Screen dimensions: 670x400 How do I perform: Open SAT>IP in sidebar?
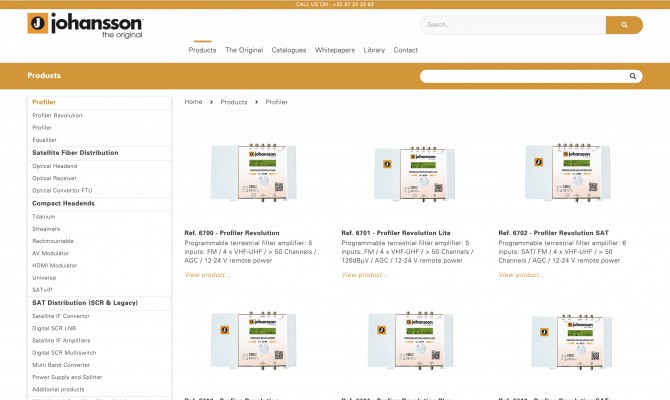tap(42, 290)
